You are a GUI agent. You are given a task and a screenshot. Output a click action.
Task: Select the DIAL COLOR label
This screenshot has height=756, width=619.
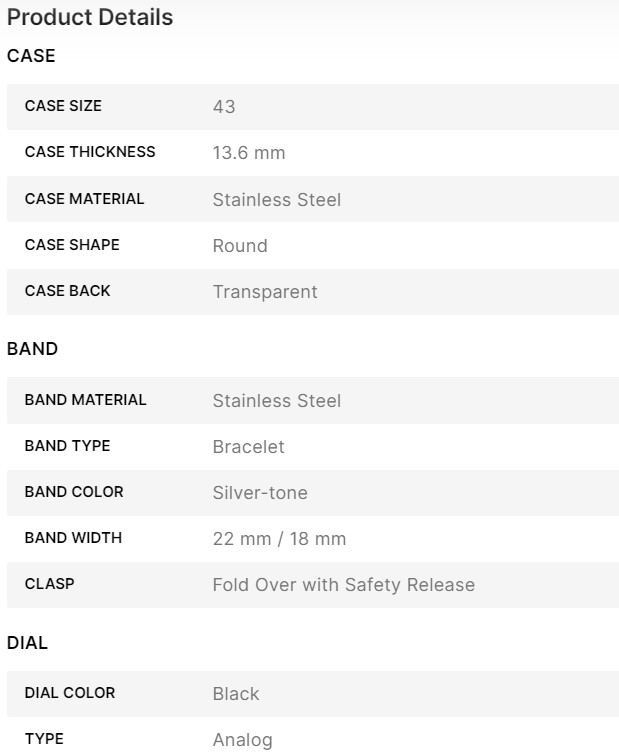[x=70, y=693]
